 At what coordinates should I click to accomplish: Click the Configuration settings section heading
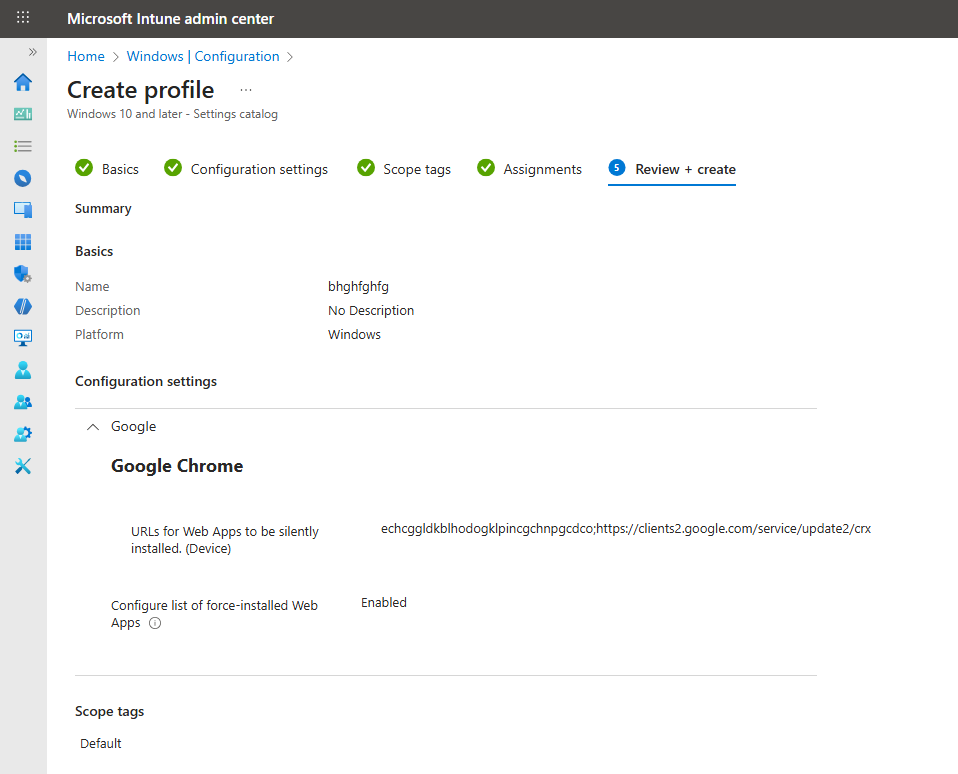tap(146, 381)
